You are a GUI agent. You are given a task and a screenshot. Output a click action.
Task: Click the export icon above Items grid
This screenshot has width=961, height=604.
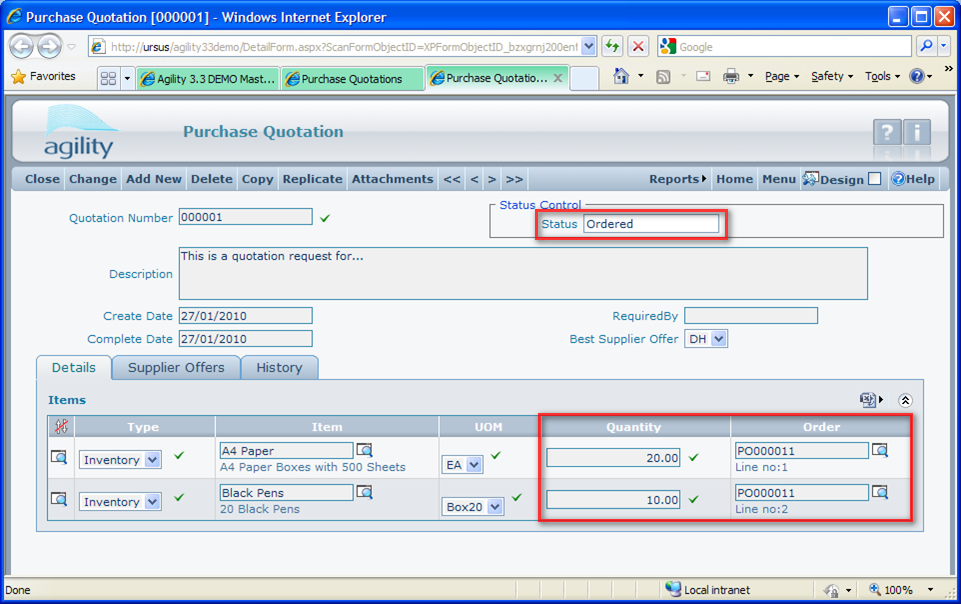(868, 400)
